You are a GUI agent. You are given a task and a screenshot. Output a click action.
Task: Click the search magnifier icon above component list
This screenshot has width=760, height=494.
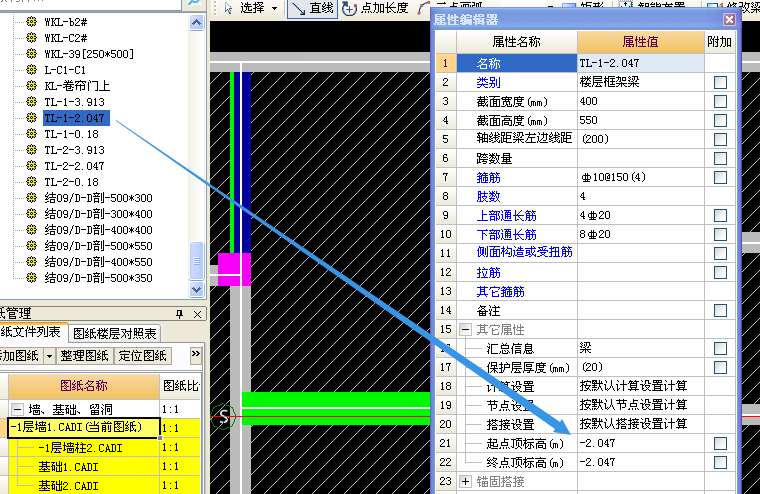point(193,3)
